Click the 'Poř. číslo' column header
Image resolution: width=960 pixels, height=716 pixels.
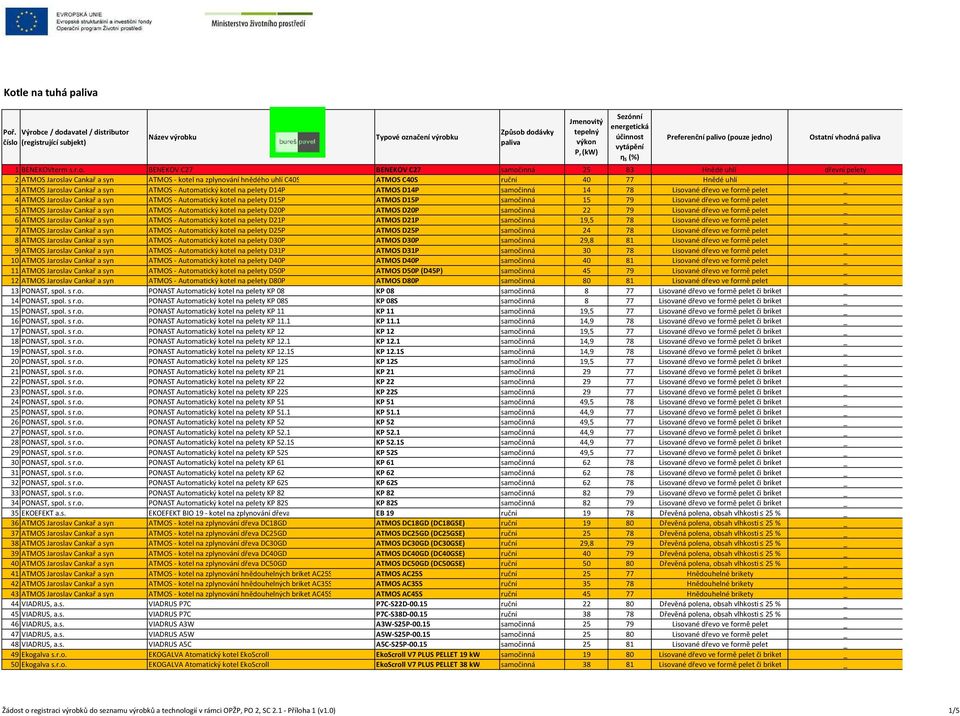10,137
